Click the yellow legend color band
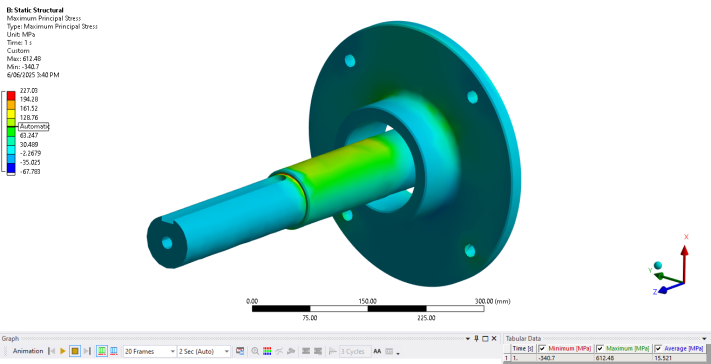The height and width of the screenshot is (364, 711). click(11, 113)
